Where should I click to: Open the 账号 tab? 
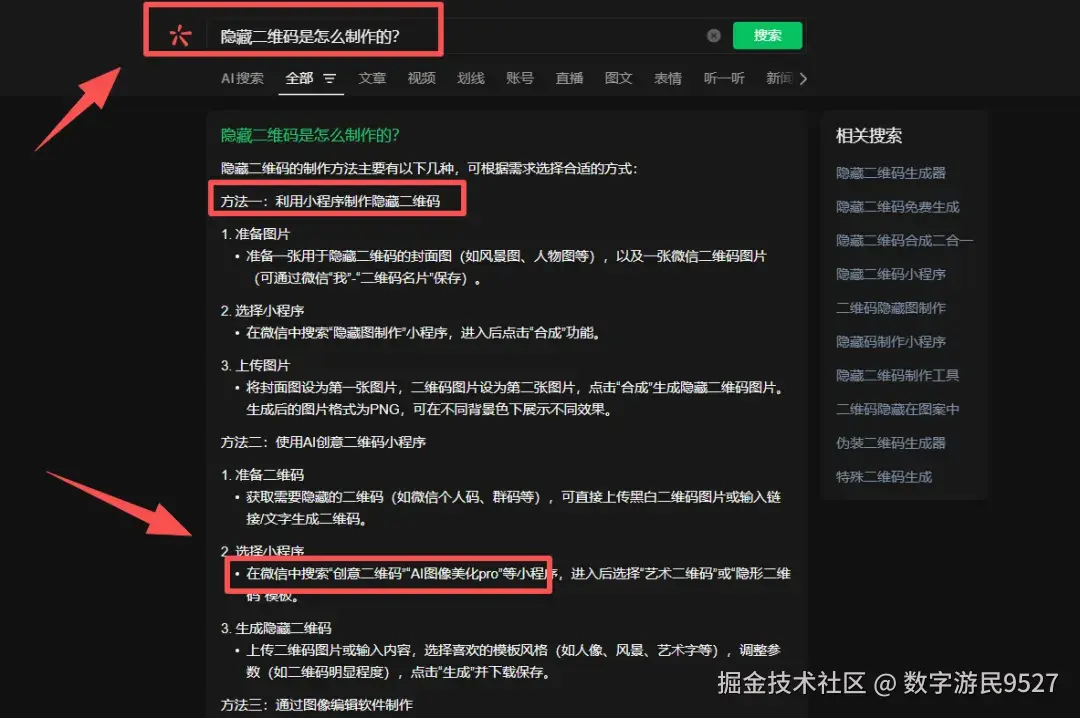point(520,77)
